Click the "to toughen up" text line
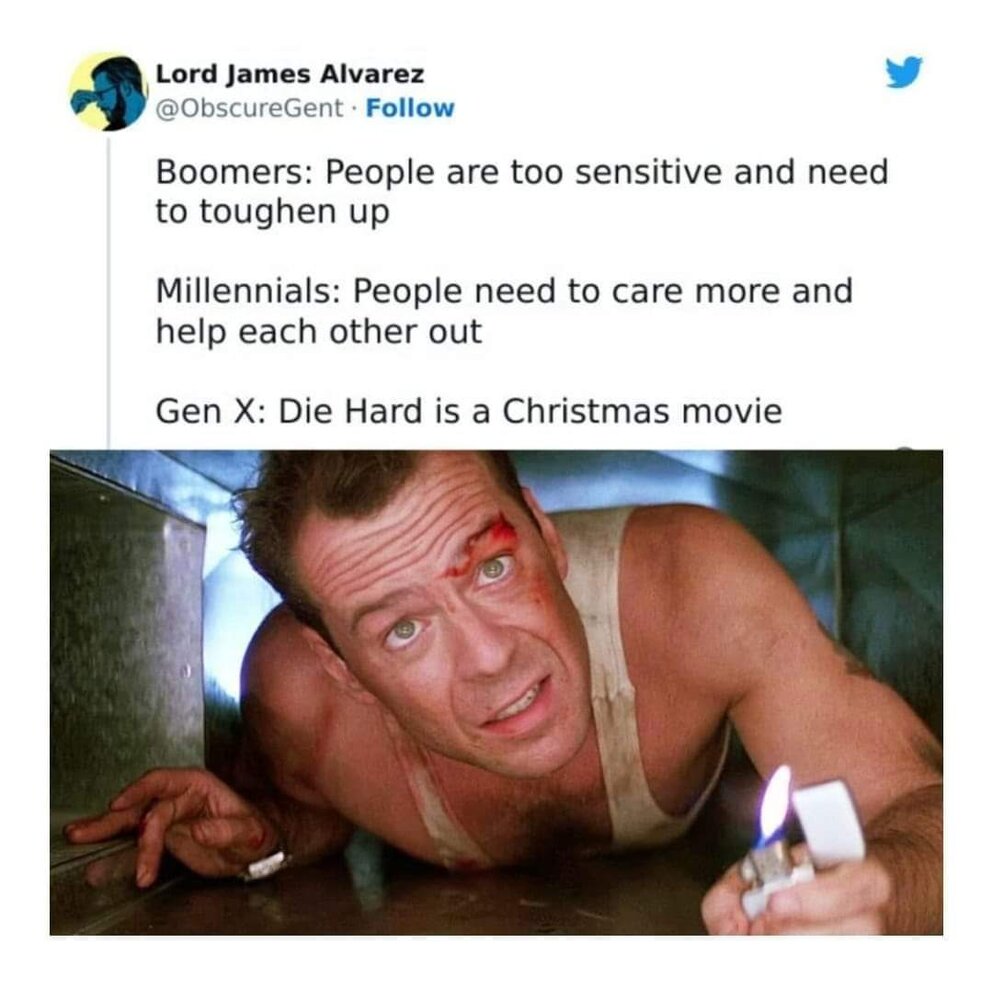Viewport: 993px width, 1000px height. coord(272,213)
